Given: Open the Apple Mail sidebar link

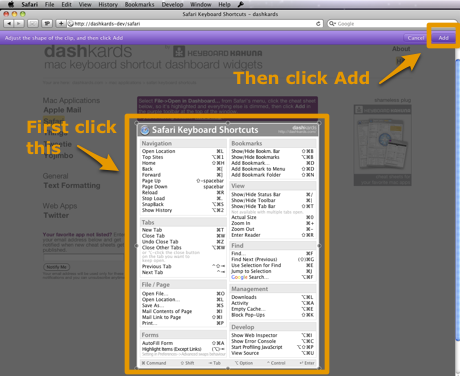Looking at the screenshot, I should click(62, 110).
